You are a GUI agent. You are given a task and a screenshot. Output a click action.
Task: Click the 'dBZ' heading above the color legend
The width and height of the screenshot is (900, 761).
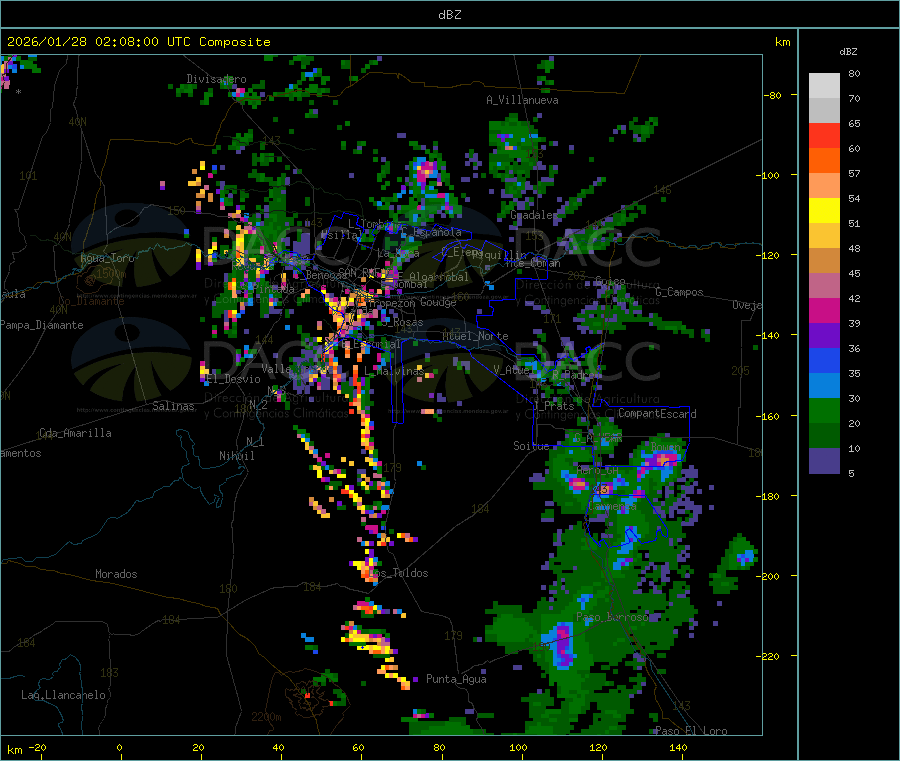point(848,52)
